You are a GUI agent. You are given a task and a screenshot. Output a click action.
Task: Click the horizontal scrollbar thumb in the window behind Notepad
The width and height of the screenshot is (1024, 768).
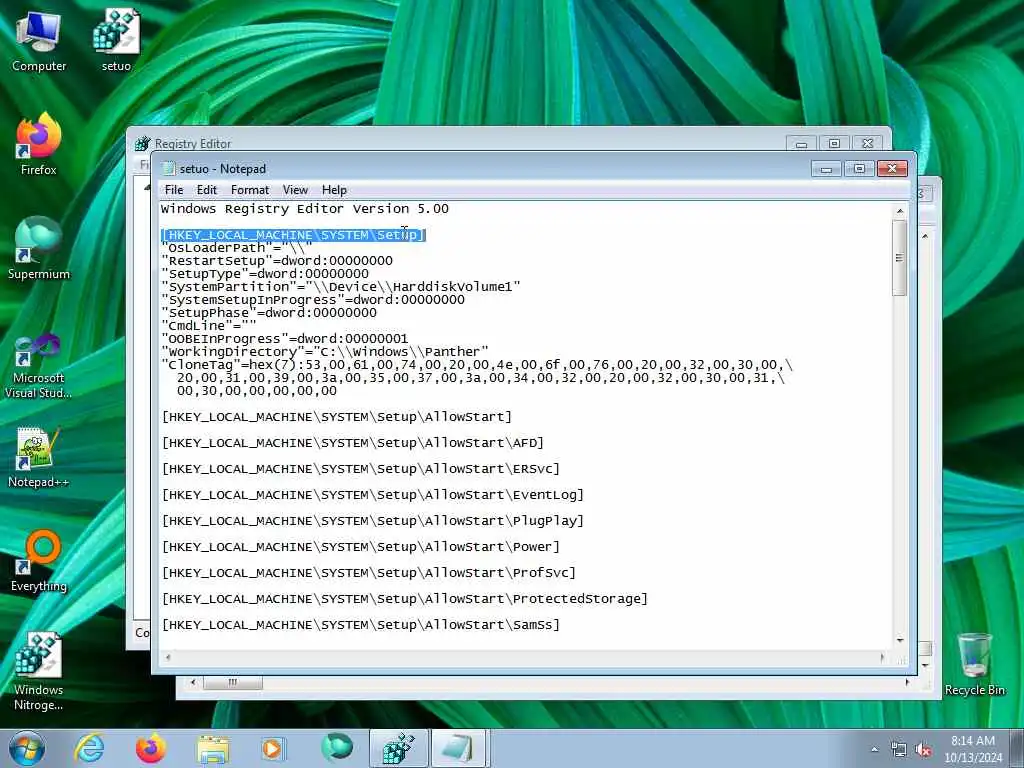232,682
